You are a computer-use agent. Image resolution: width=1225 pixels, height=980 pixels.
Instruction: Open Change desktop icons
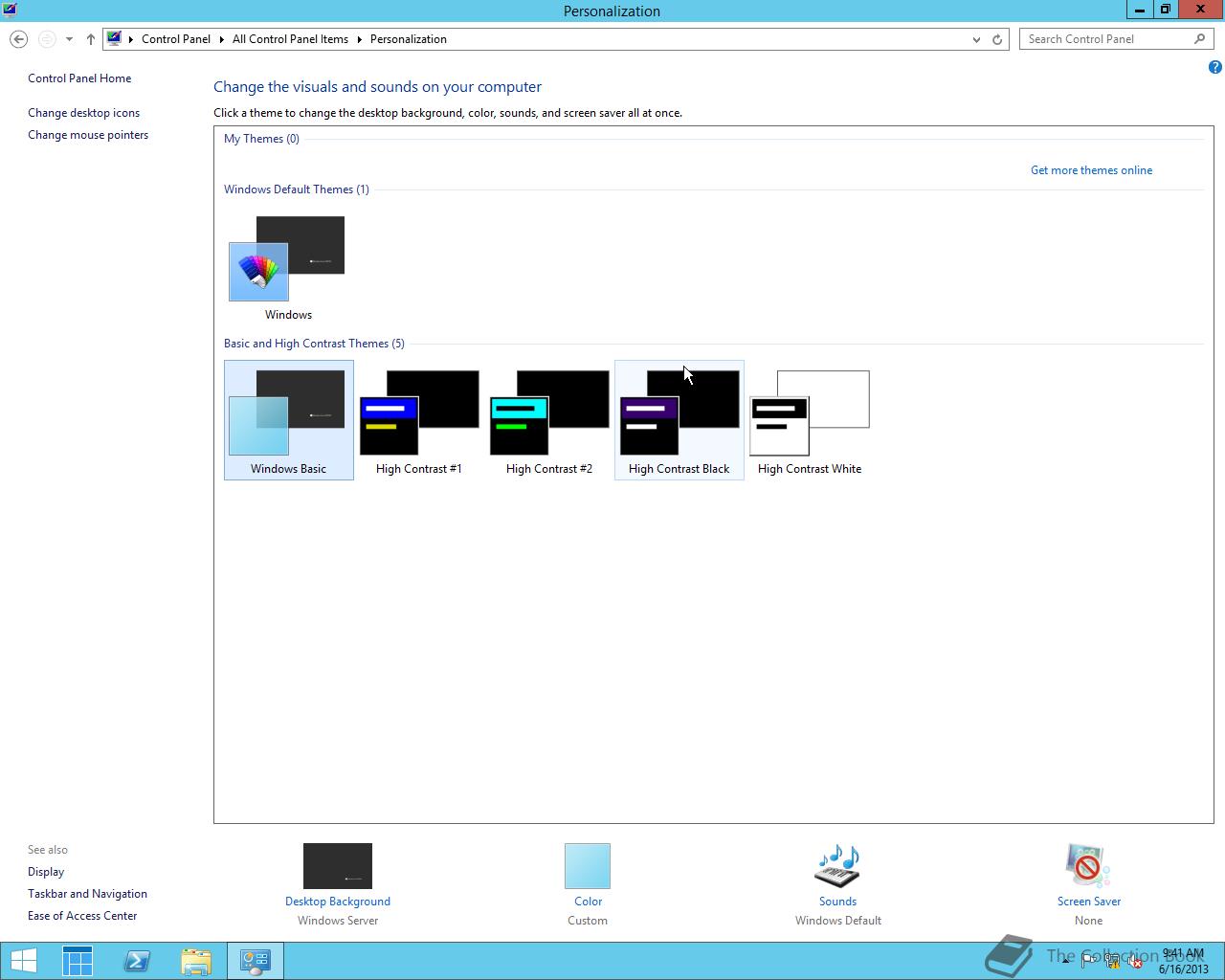pos(83,113)
